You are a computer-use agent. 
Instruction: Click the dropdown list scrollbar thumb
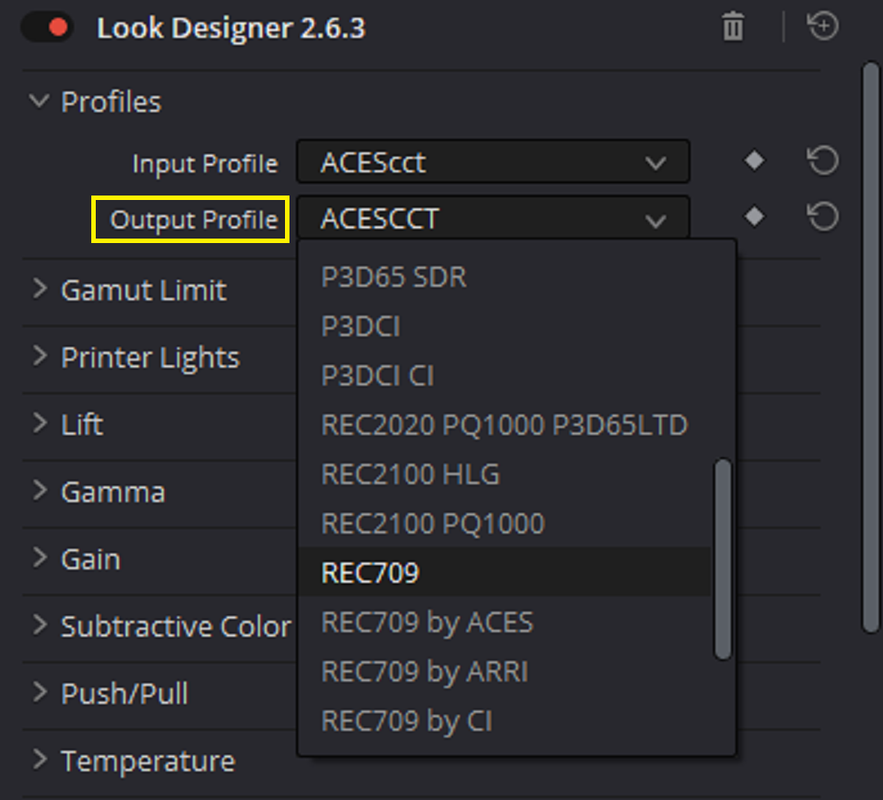point(723,558)
